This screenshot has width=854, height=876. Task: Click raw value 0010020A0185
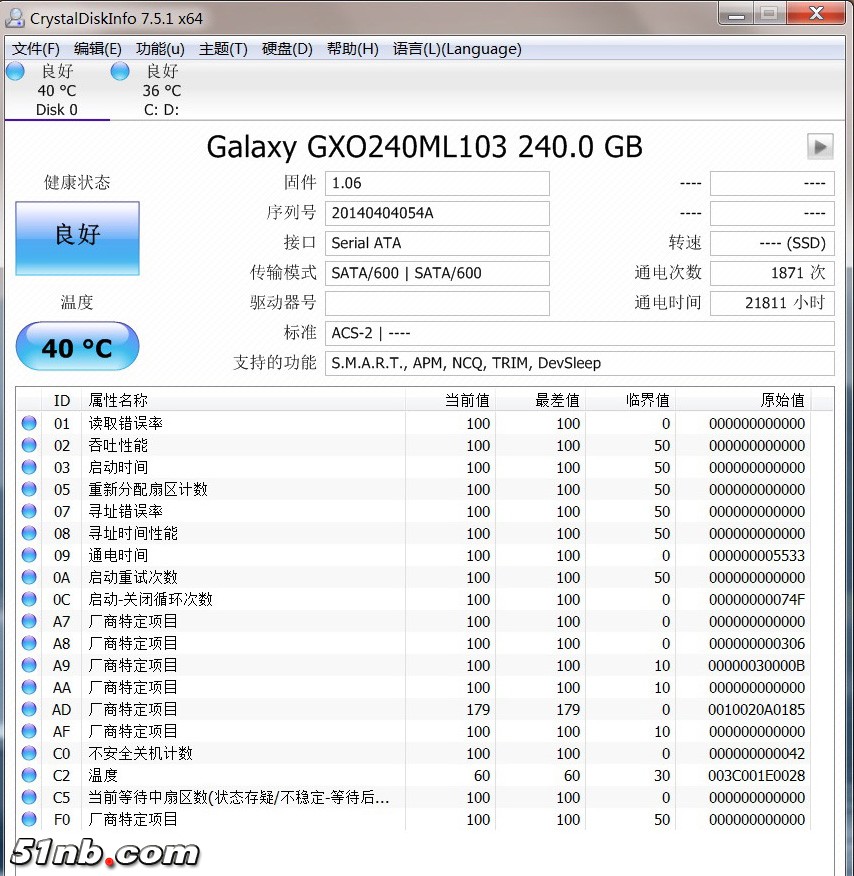757,710
